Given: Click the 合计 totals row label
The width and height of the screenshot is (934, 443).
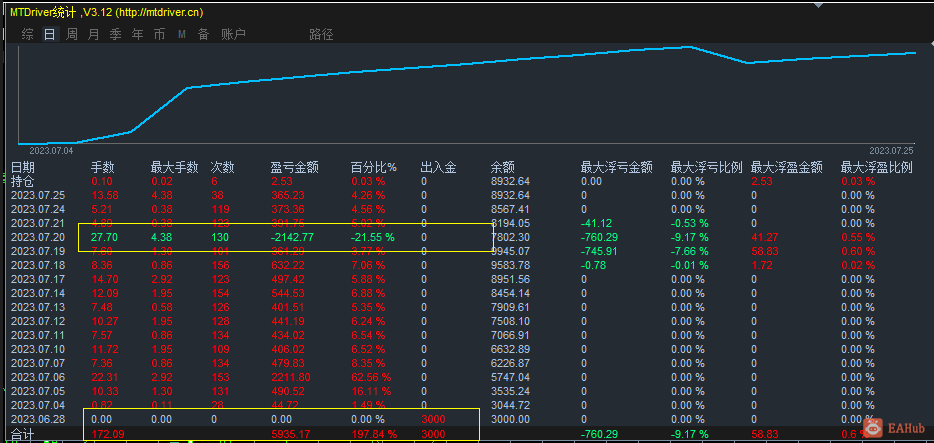Looking at the screenshot, I should pyautogui.click(x=22, y=435).
